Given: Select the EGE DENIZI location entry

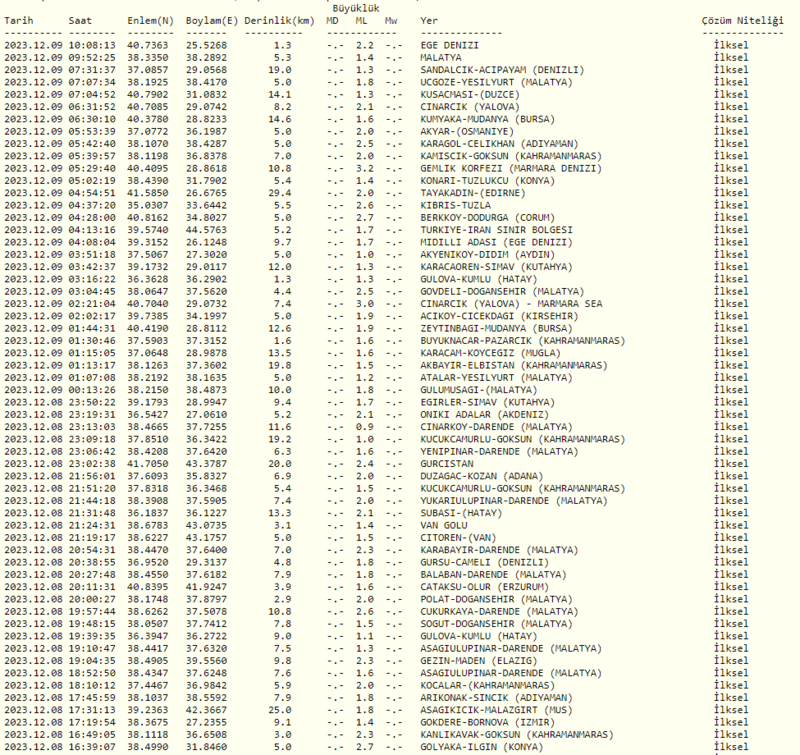Looking at the screenshot, I should tap(449, 46).
